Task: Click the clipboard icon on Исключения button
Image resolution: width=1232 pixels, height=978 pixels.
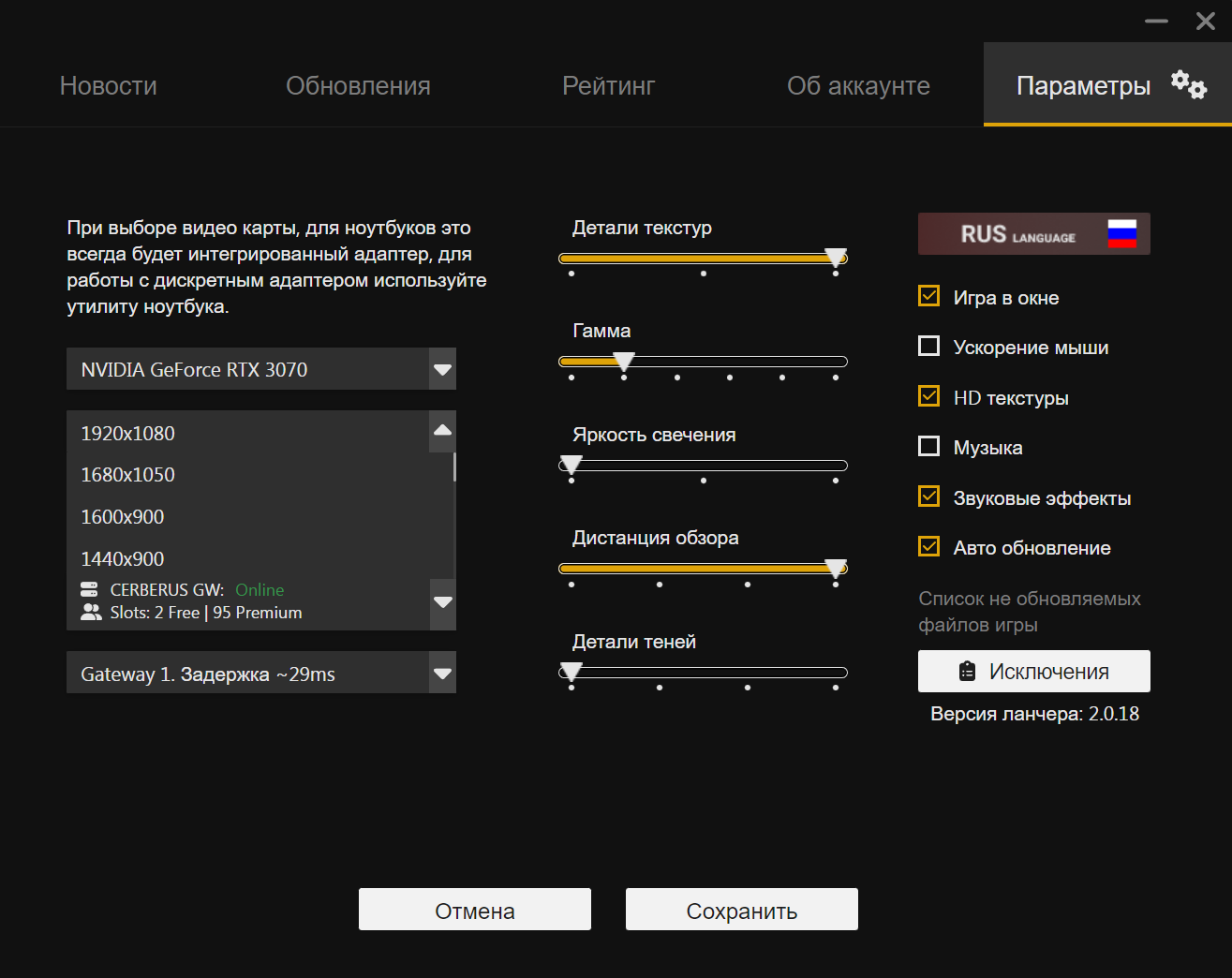Action: (968, 672)
